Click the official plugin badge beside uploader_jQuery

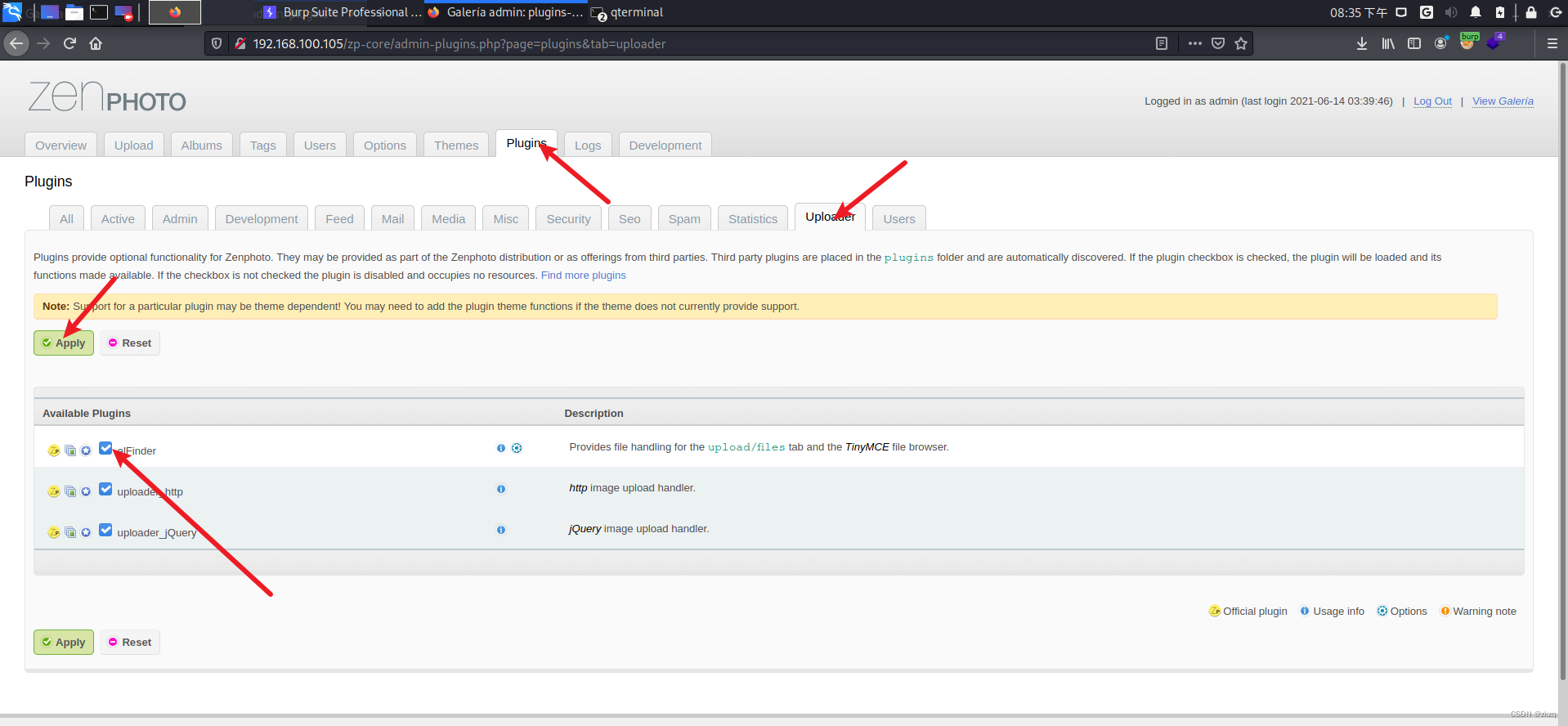click(x=54, y=532)
